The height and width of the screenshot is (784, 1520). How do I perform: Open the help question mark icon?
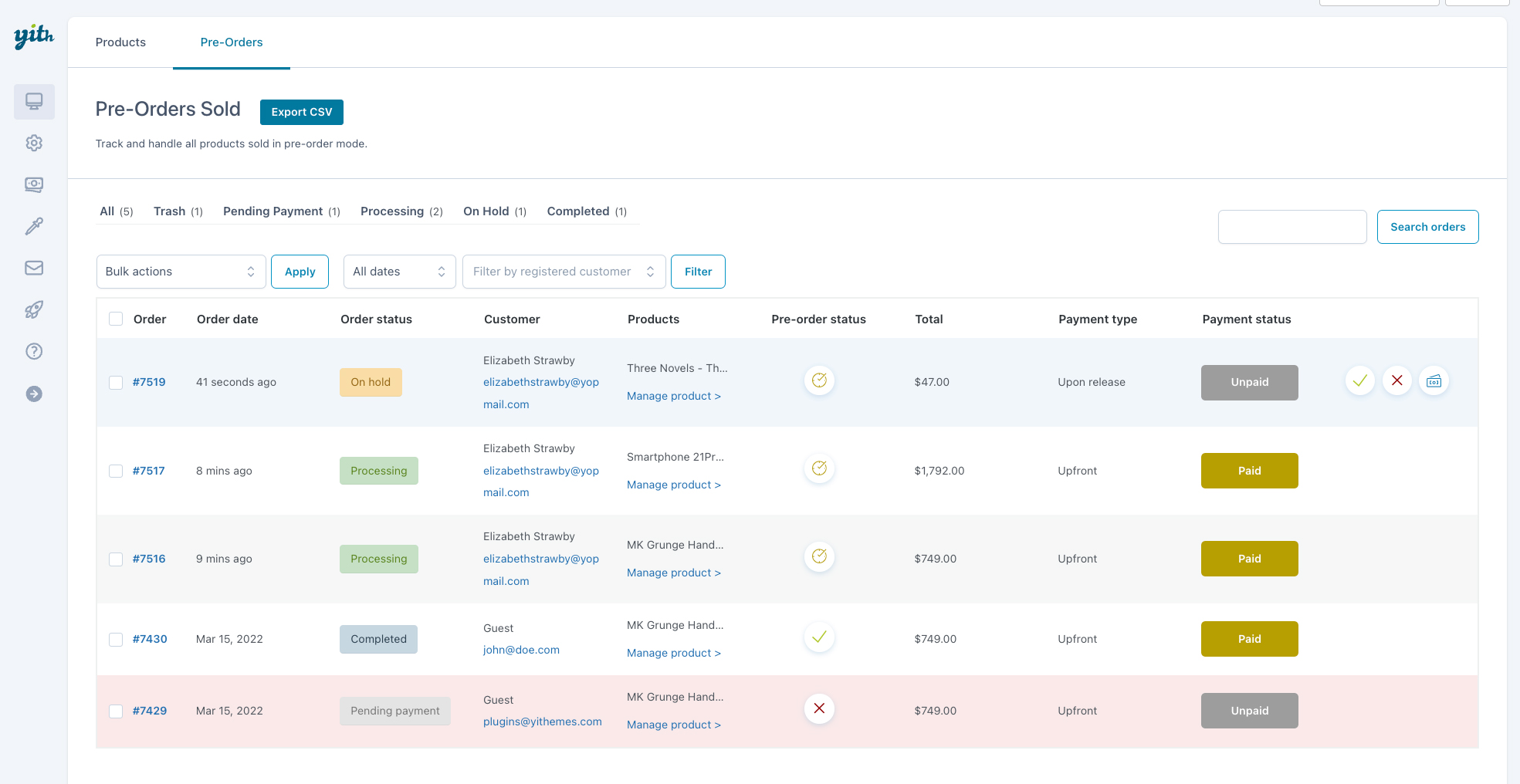(34, 351)
